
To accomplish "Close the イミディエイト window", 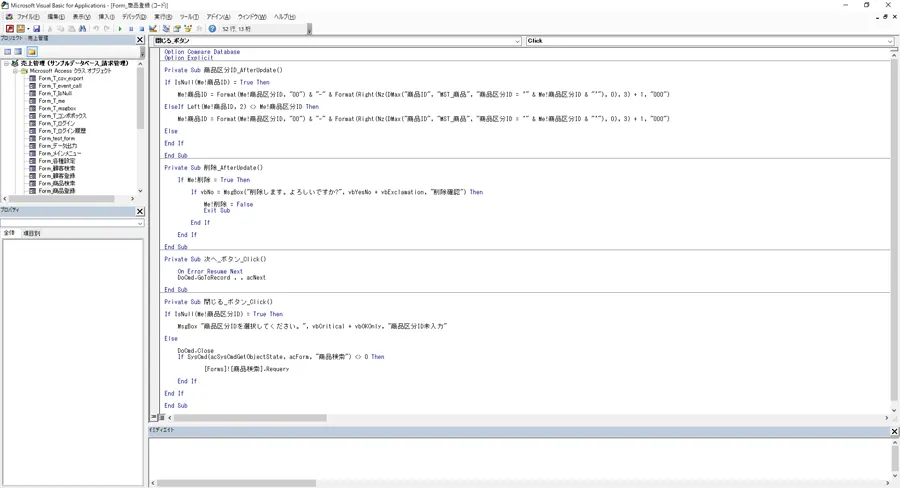I will pos(894,431).
